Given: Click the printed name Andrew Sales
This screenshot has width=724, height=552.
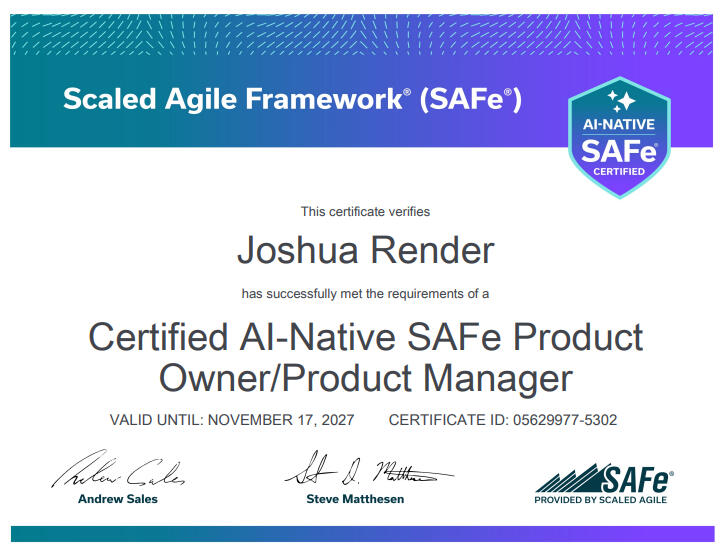Looking at the screenshot, I should pyautogui.click(x=118, y=499).
